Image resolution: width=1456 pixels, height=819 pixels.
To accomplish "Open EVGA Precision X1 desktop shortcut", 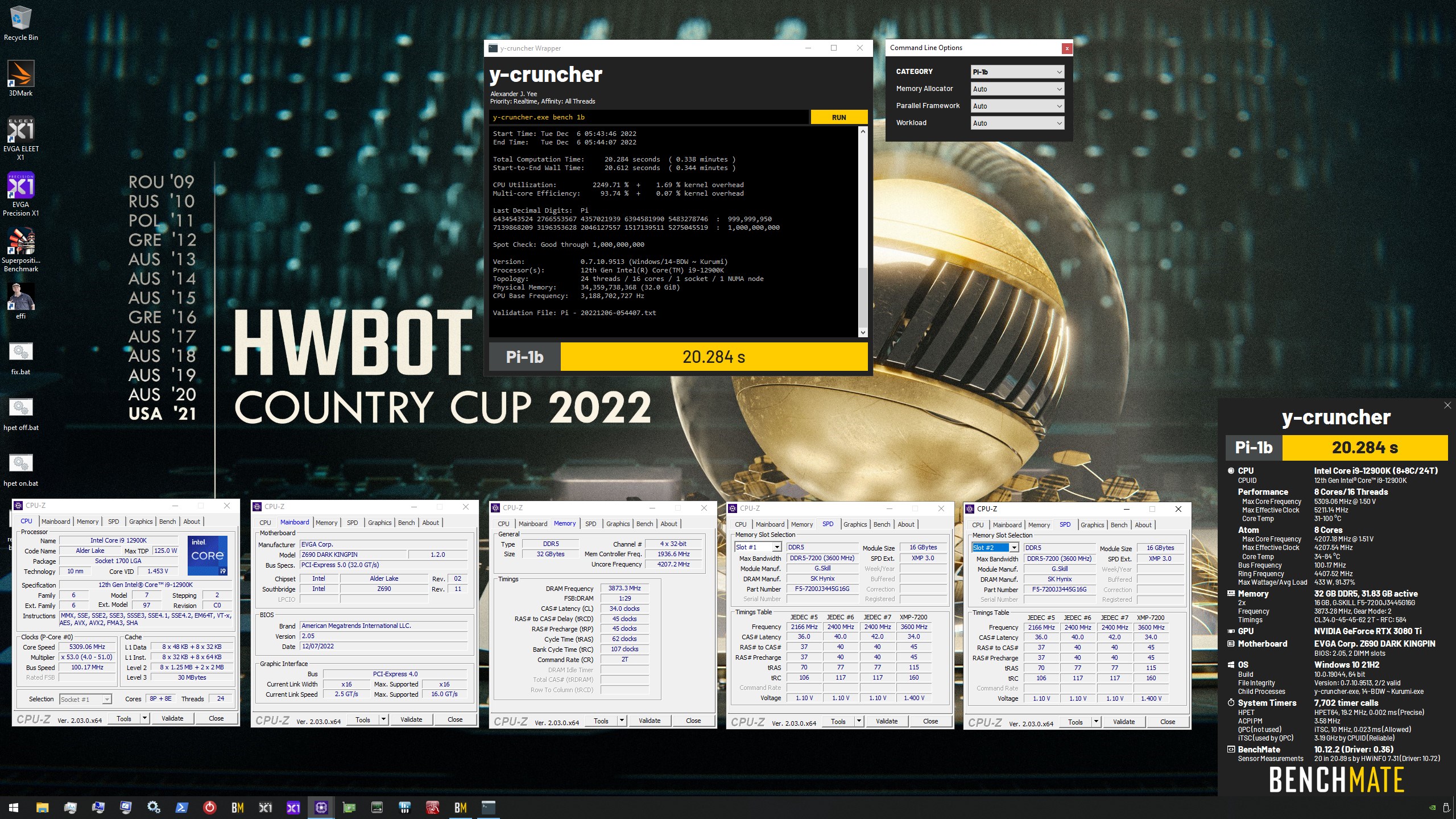I will tap(21, 194).
